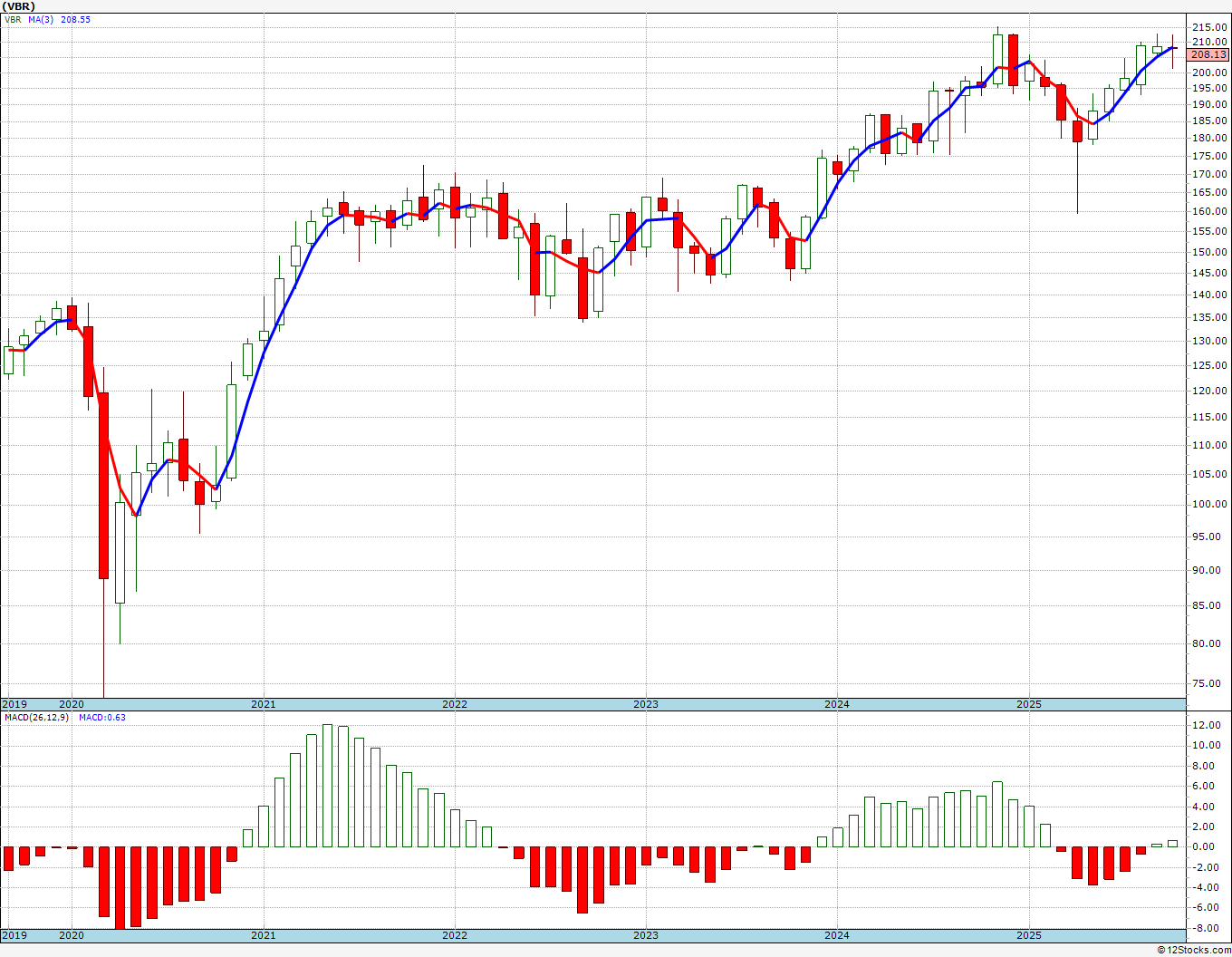Click the VBR ticker title label

click(x=19, y=5)
